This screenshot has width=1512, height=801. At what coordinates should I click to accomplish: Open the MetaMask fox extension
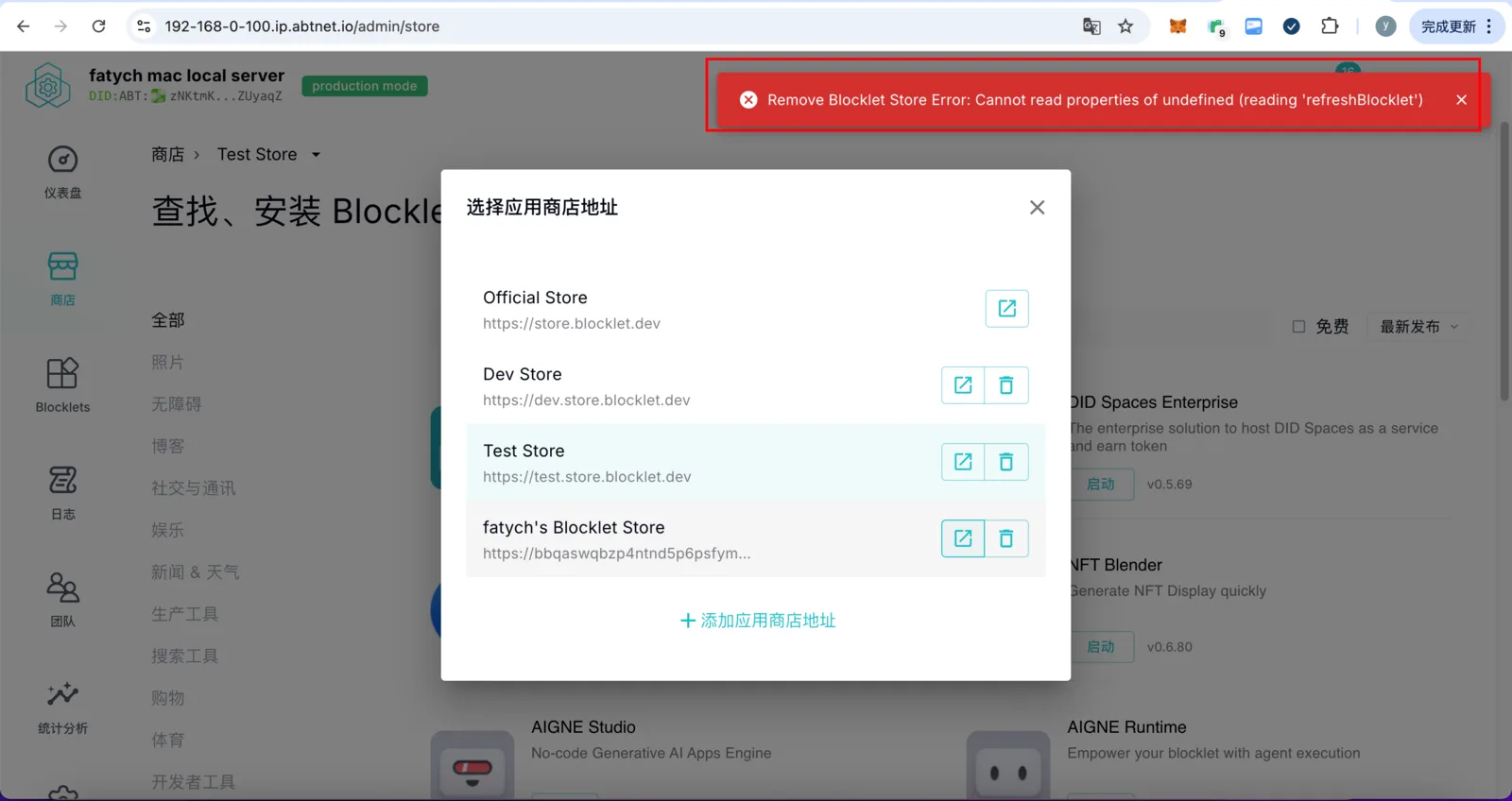[x=1177, y=26]
